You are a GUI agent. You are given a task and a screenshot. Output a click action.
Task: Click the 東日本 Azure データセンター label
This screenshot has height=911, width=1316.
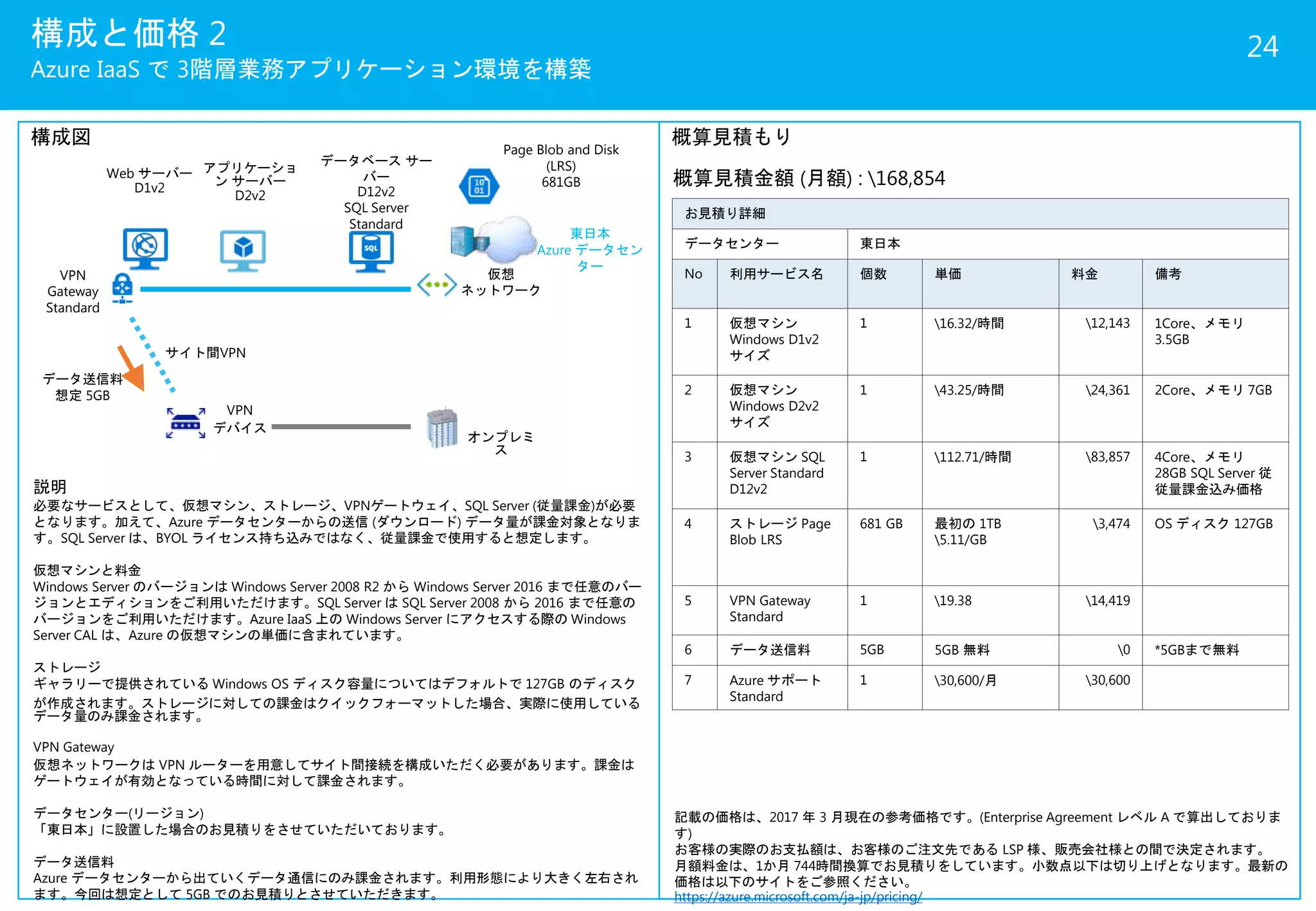pos(590,250)
